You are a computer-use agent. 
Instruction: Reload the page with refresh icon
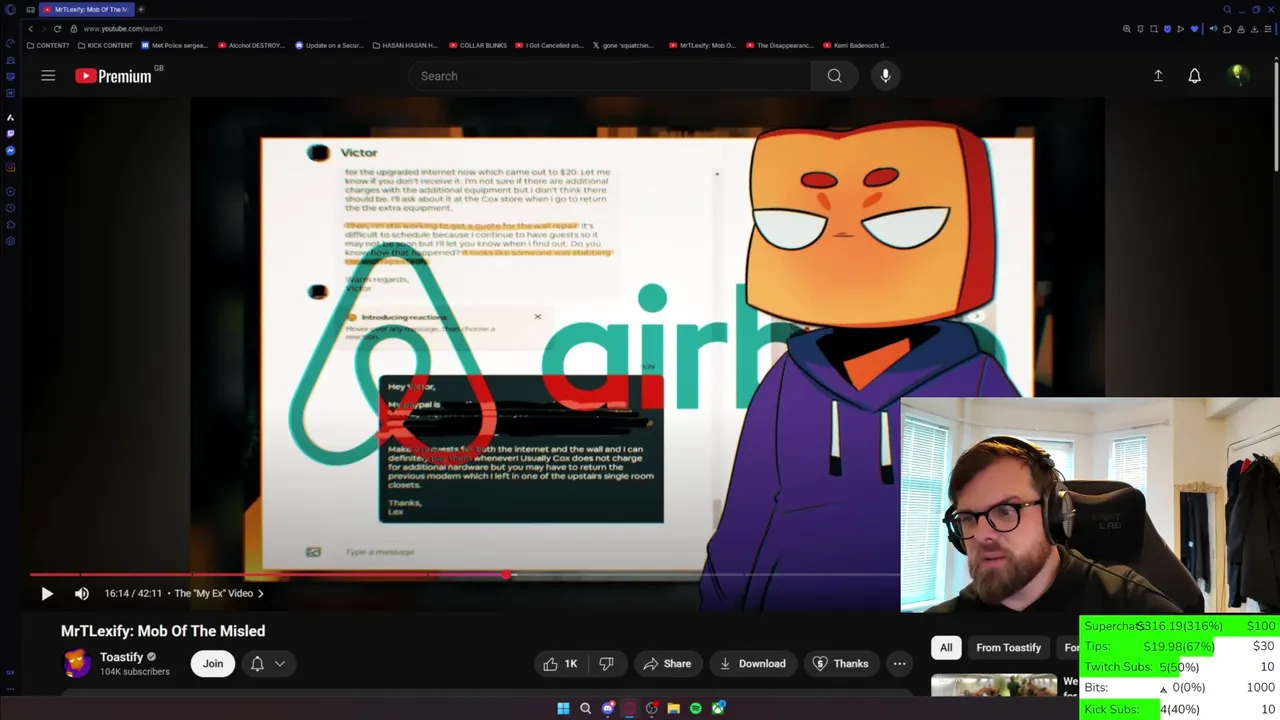click(x=57, y=29)
